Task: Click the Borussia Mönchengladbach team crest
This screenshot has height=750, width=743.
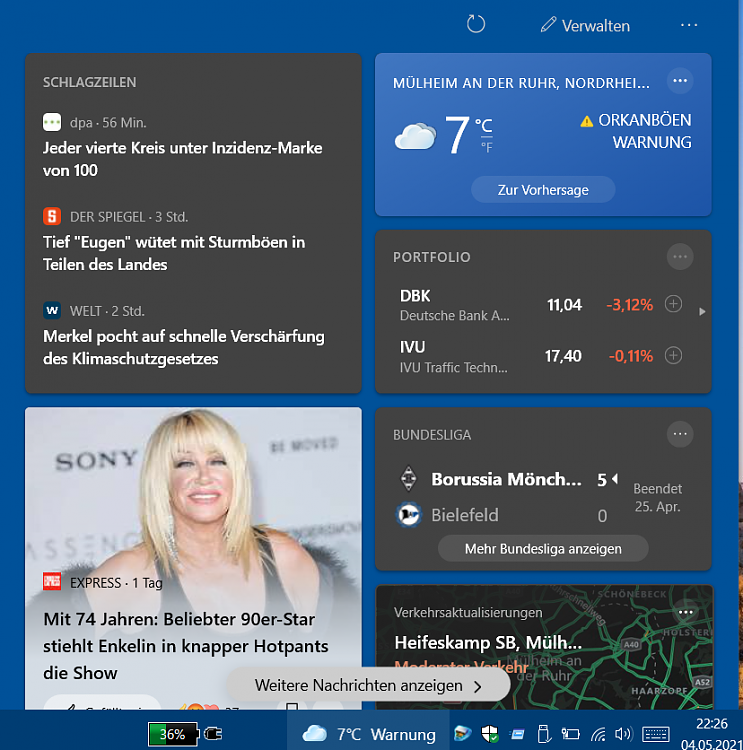Action: coord(409,478)
